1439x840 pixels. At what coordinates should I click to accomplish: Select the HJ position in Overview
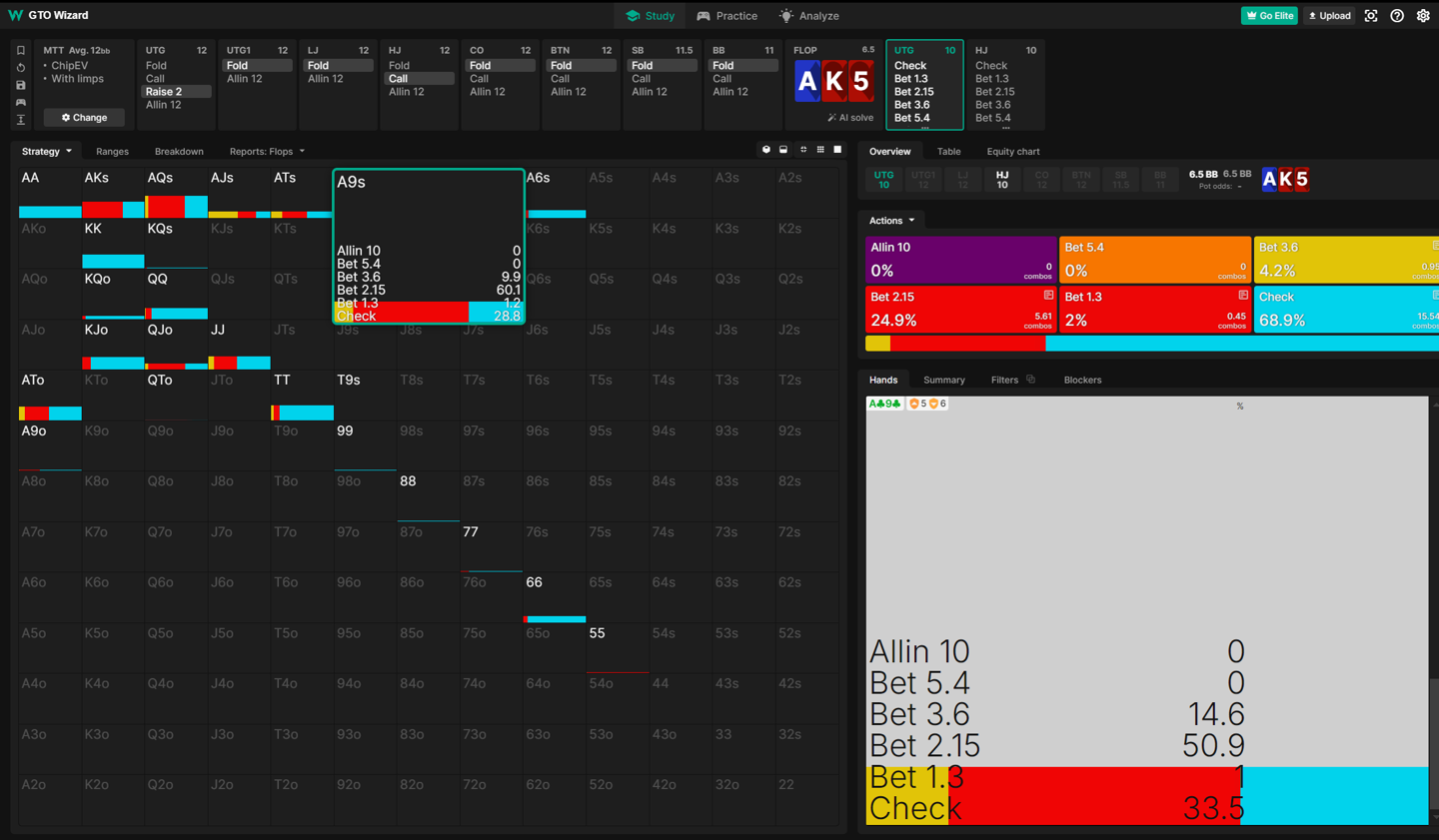[x=1002, y=179]
